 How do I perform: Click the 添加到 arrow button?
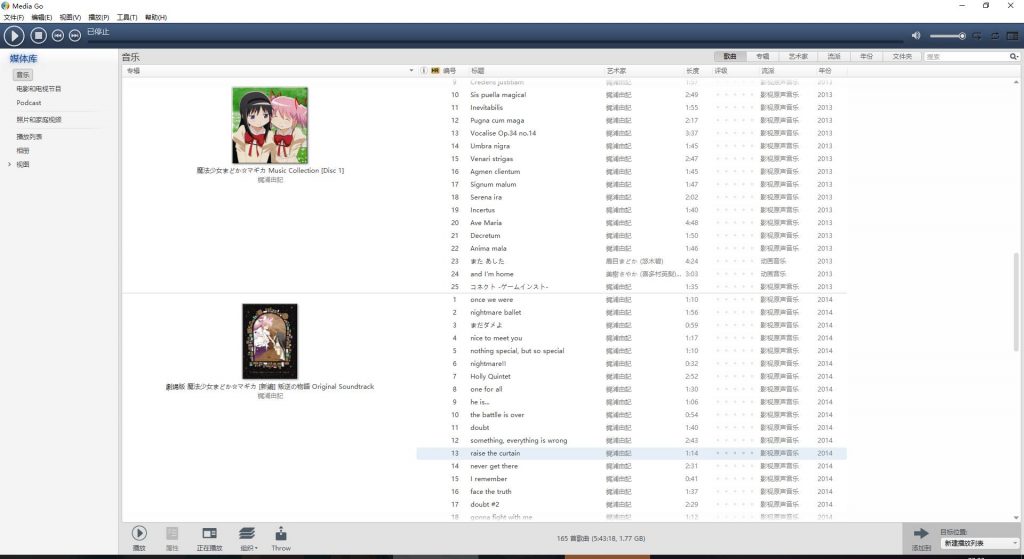coord(921,538)
